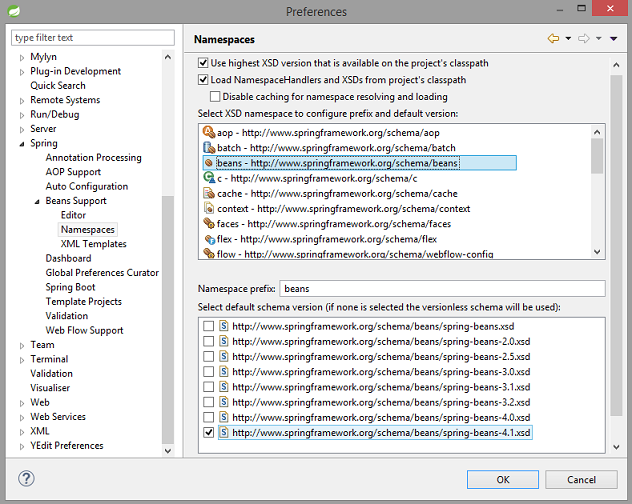Collapse the Spring tree node
The width and height of the screenshot is (632, 504).
pos(22,144)
